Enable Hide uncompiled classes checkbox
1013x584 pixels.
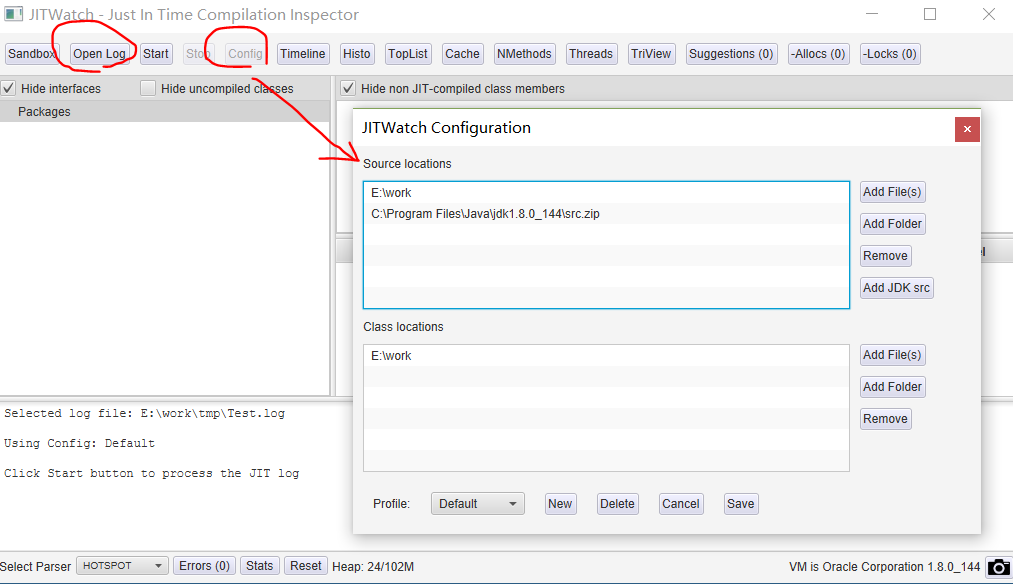[148, 89]
